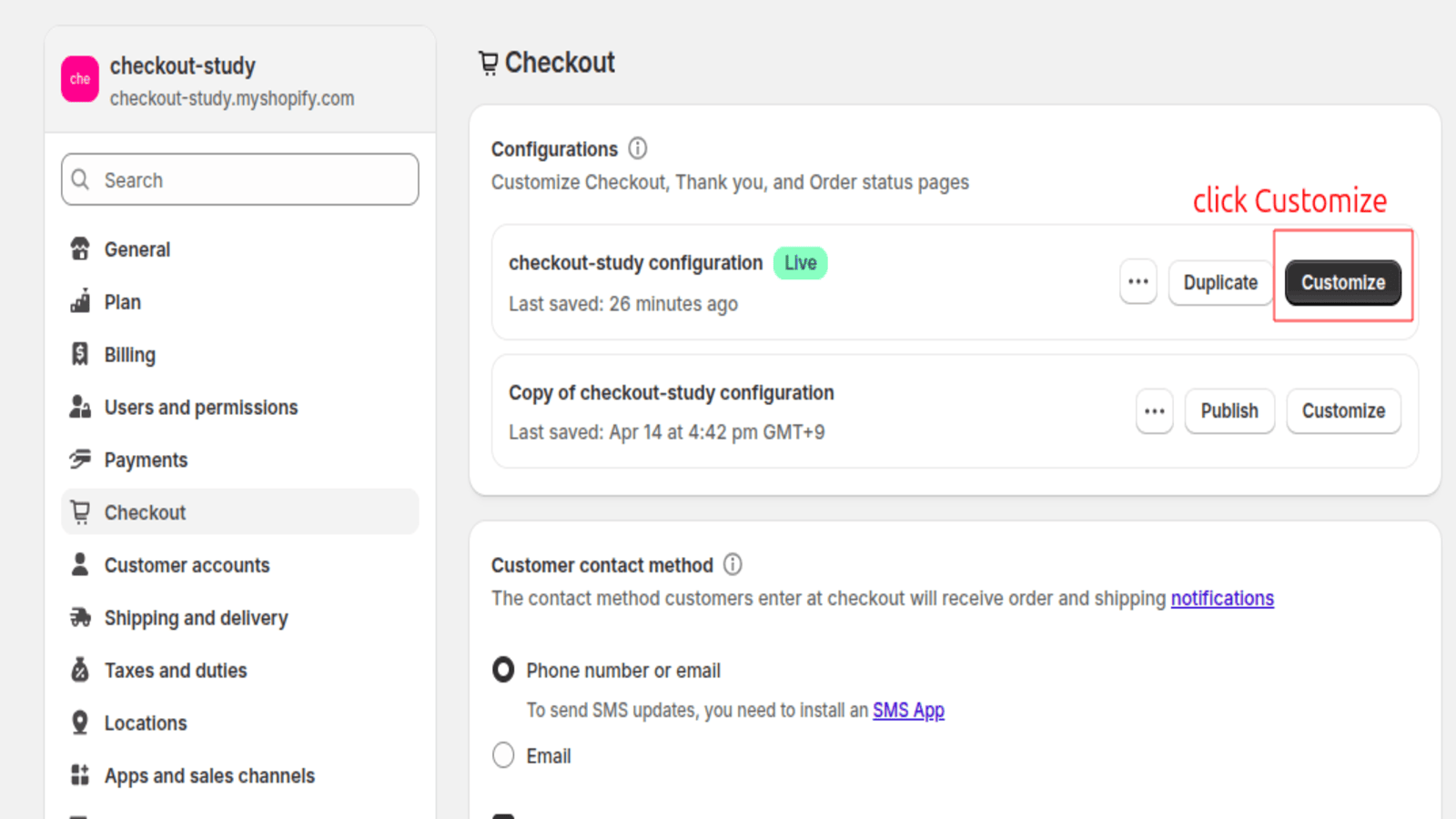Focus the Search input field
Viewport: 1456px width, 819px height.
240,179
